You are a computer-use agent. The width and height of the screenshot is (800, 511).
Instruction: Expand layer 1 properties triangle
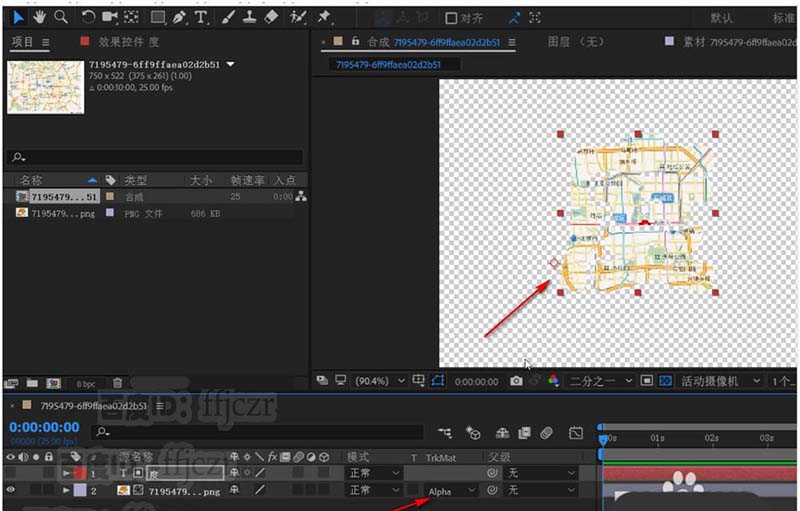67,472
